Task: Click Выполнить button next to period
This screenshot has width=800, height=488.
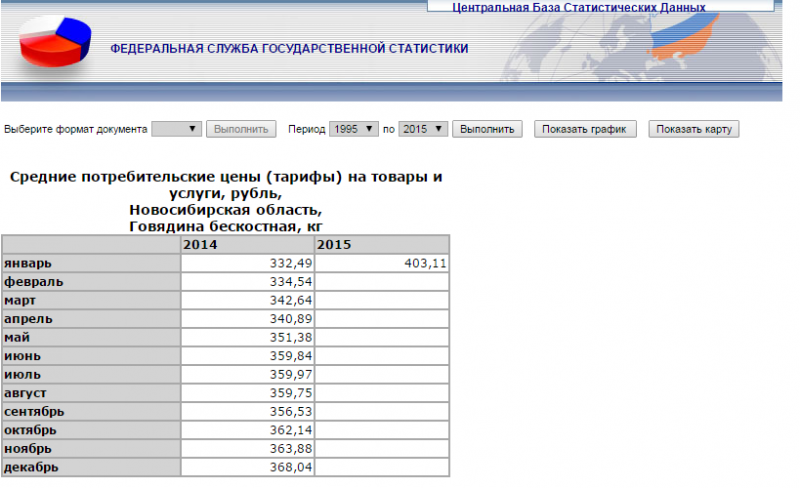Action: (x=487, y=129)
